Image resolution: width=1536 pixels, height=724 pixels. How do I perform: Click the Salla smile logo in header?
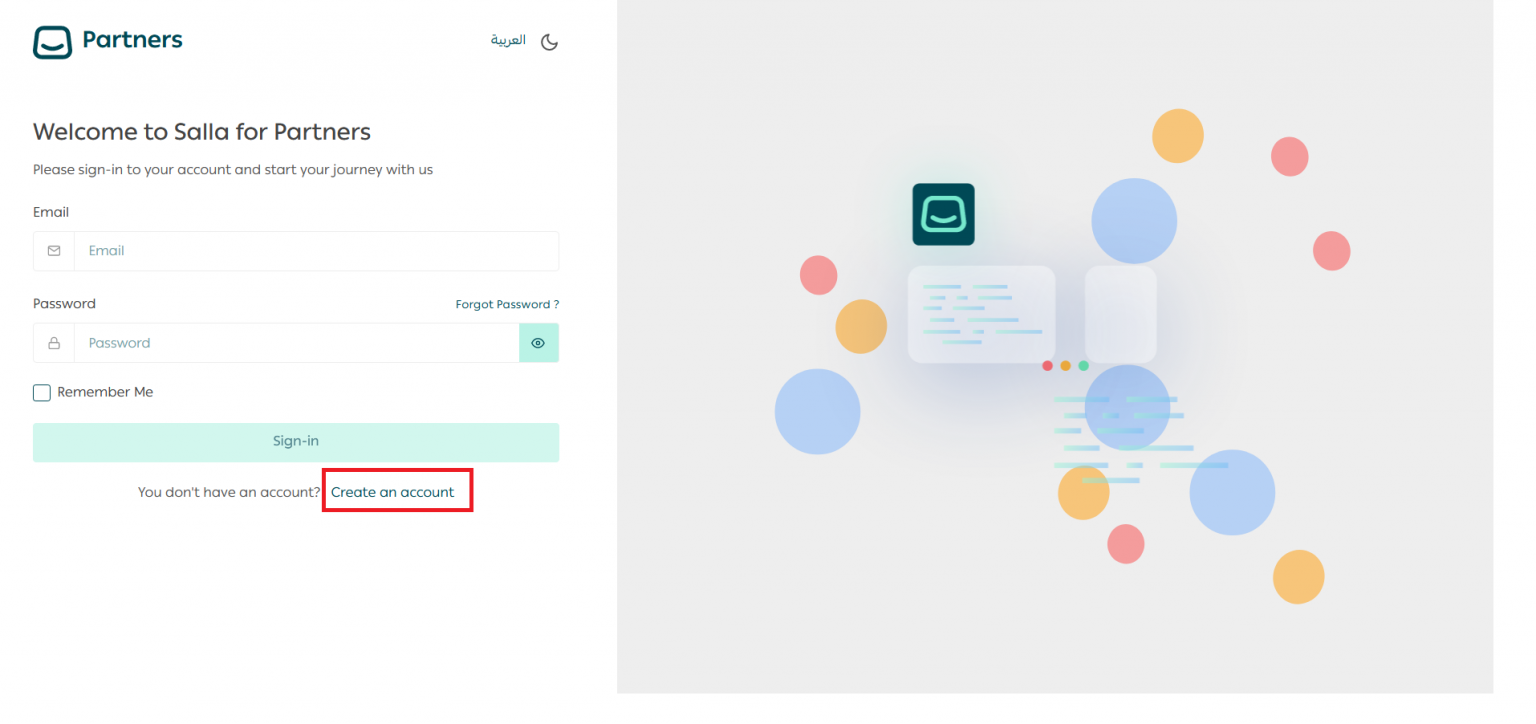pos(53,42)
